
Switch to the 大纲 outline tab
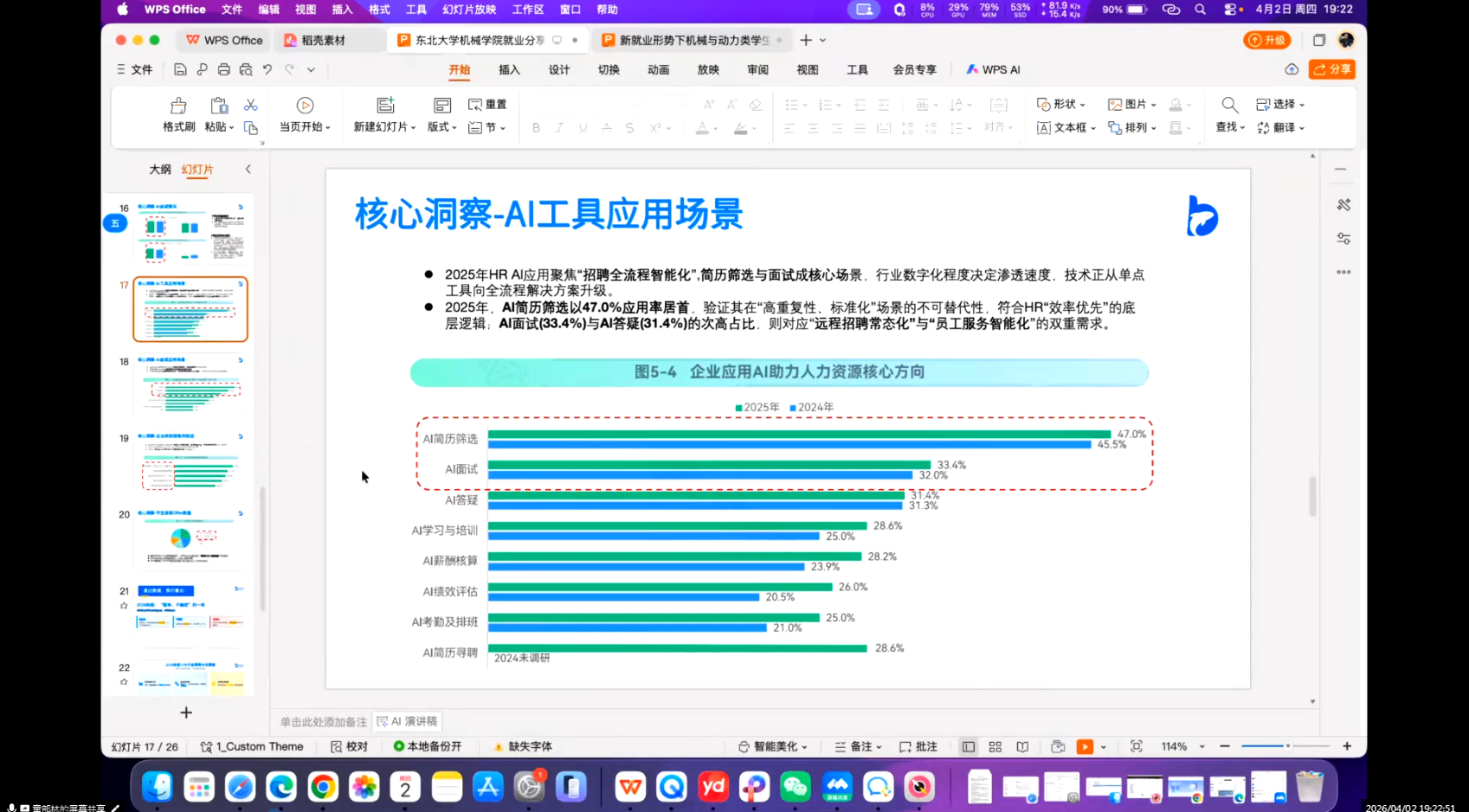tap(160, 170)
